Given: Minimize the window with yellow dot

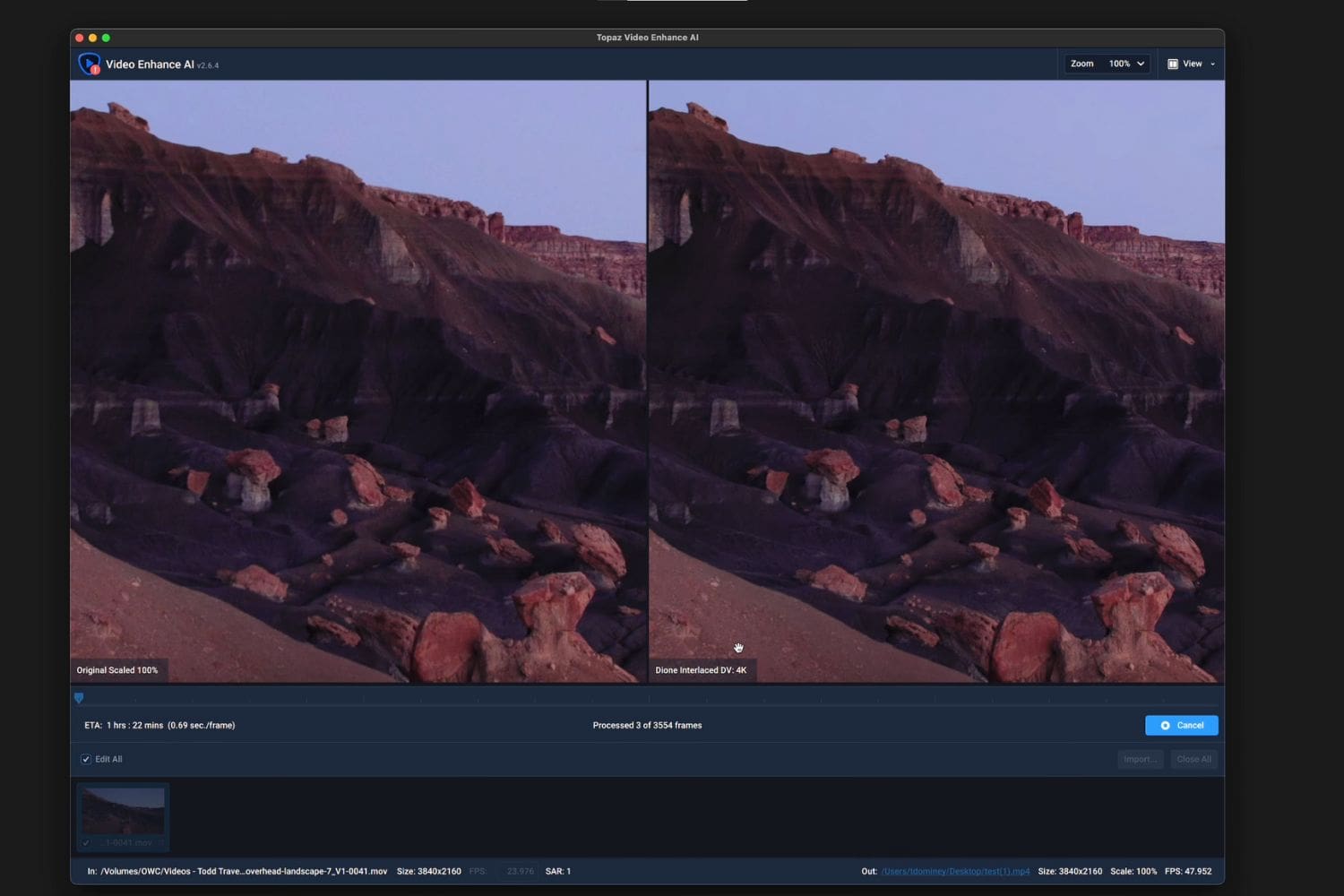Looking at the screenshot, I should (x=92, y=38).
